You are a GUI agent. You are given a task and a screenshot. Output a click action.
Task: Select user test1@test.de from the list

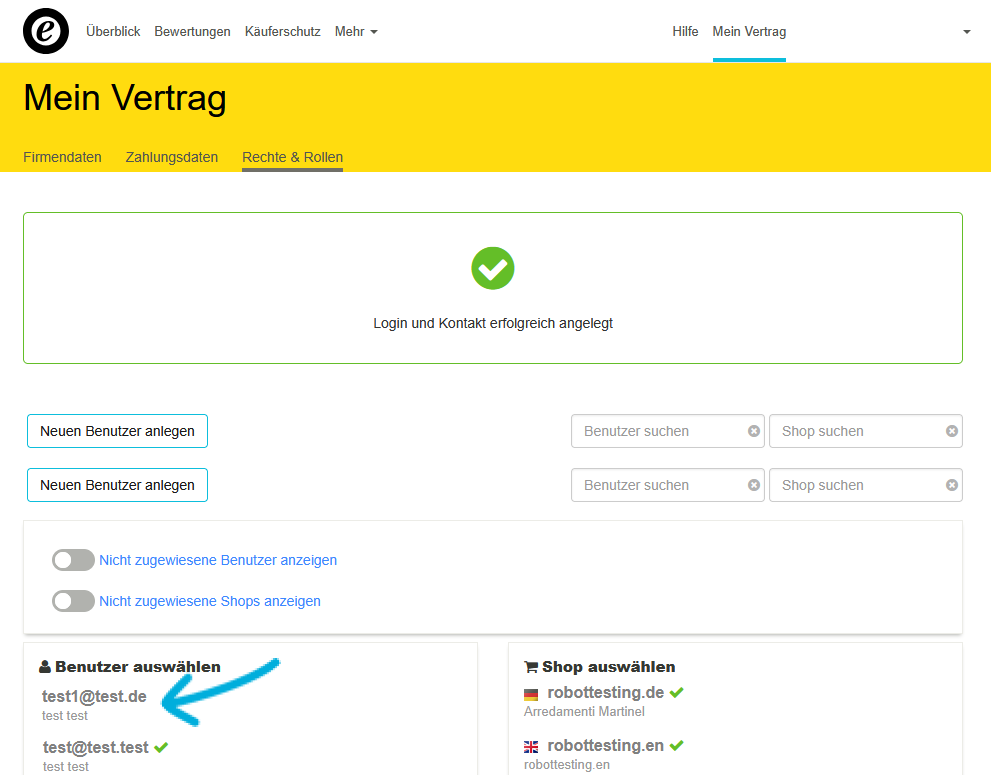(x=94, y=697)
